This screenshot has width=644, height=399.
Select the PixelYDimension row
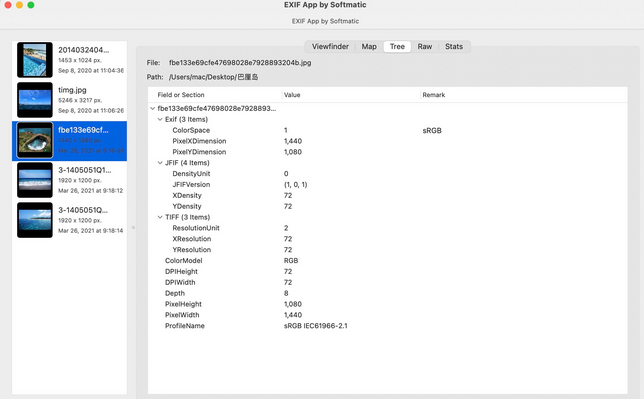tap(388, 152)
